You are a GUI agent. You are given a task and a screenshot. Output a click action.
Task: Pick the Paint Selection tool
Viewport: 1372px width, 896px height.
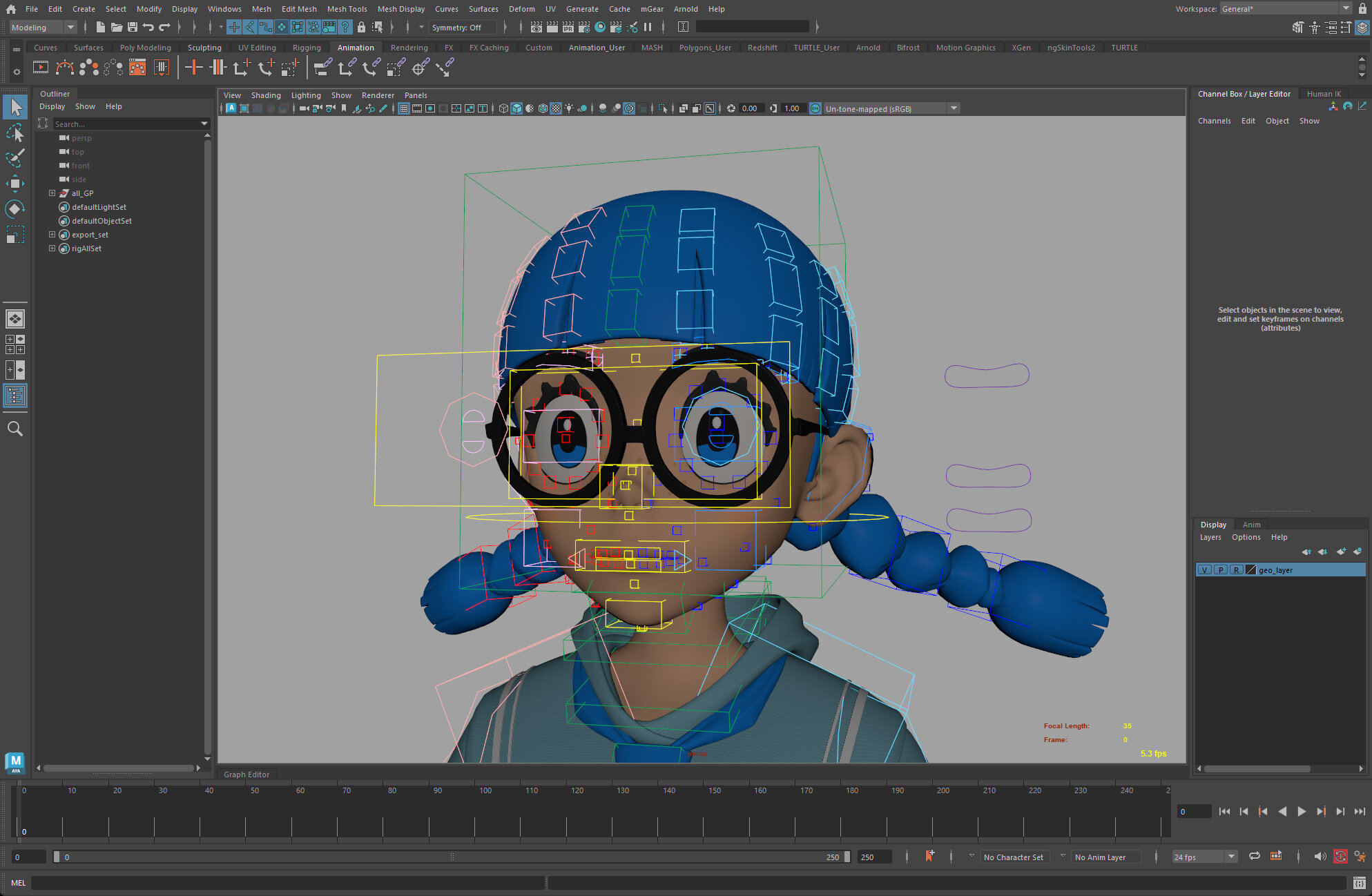click(x=15, y=158)
